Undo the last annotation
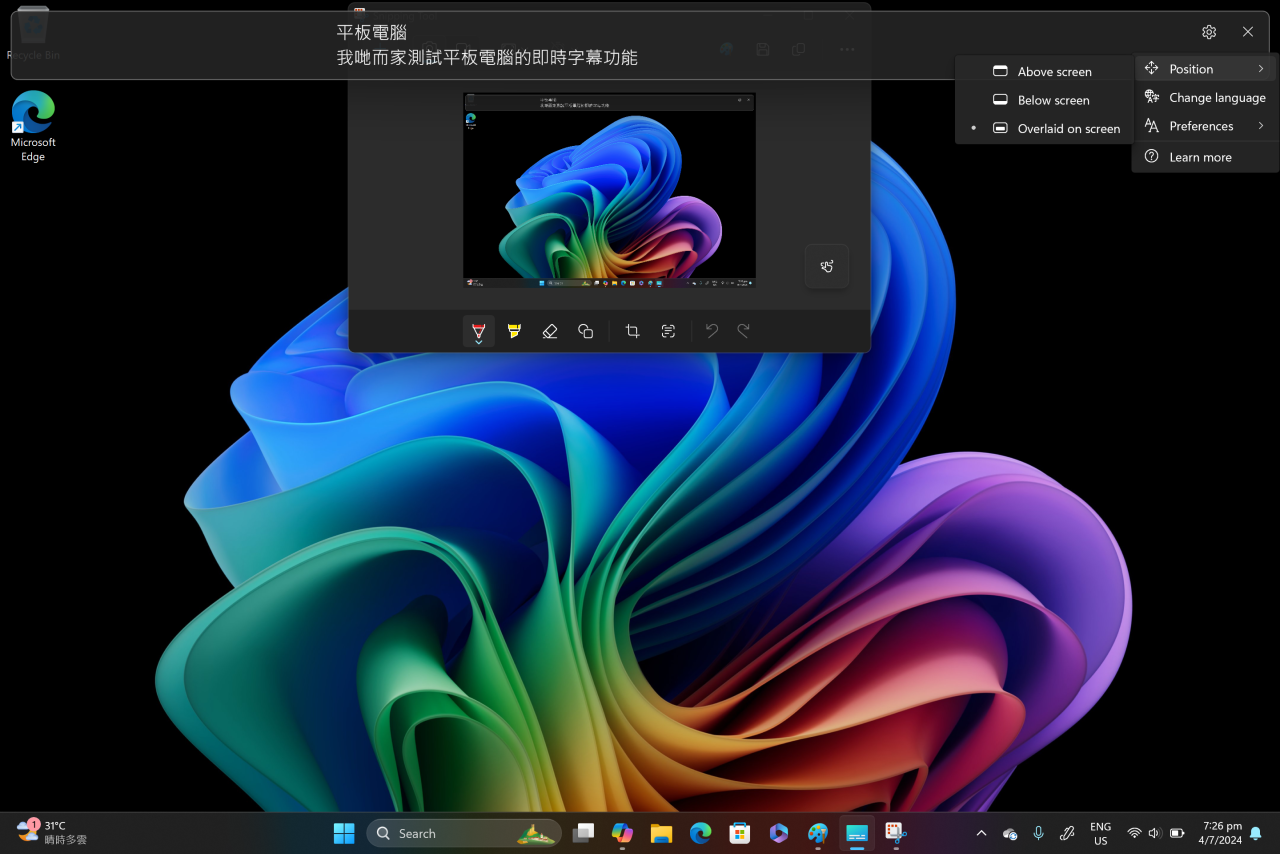The image size is (1280, 854). click(711, 330)
